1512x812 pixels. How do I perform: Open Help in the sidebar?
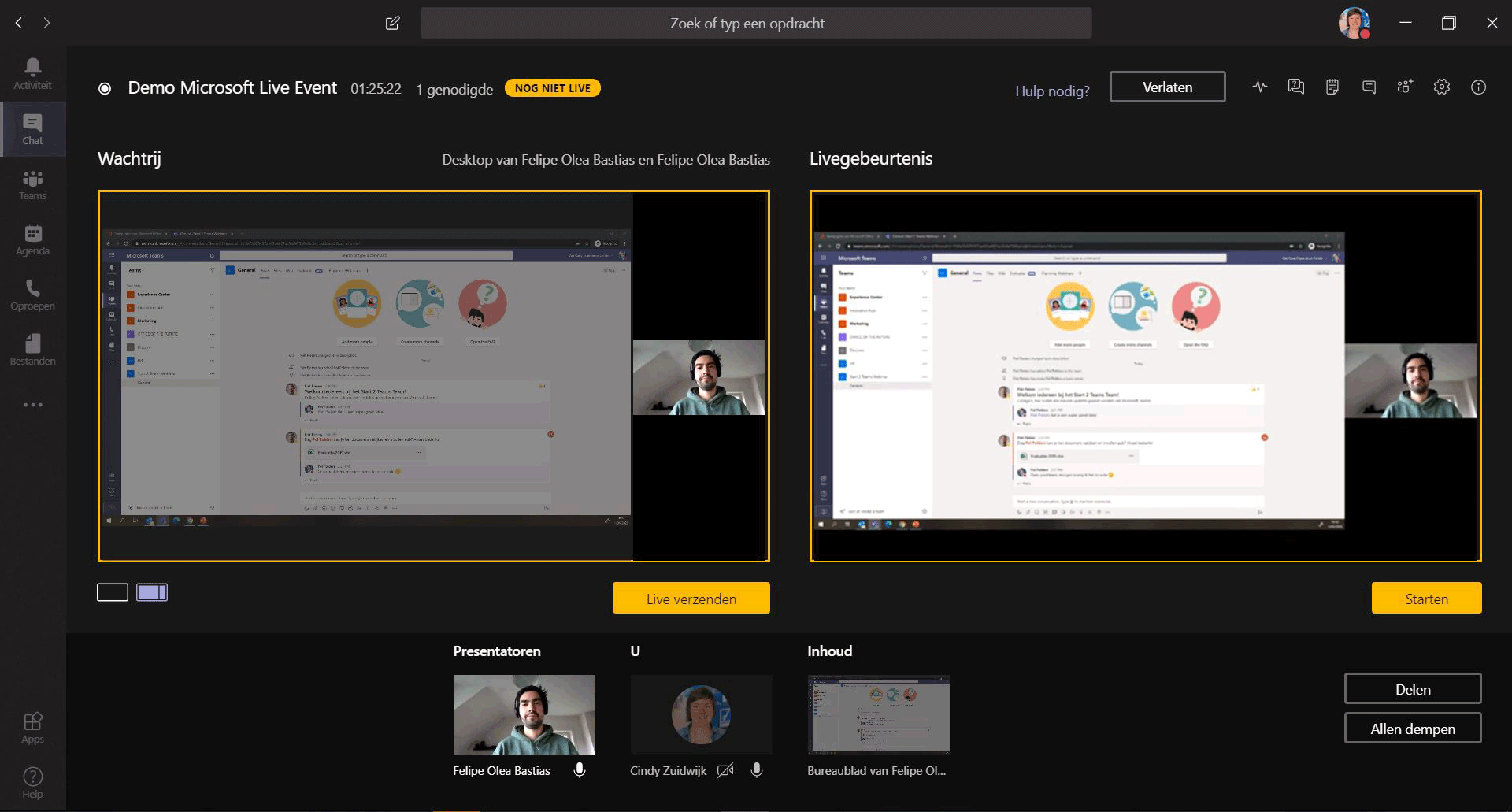click(32, 783)
